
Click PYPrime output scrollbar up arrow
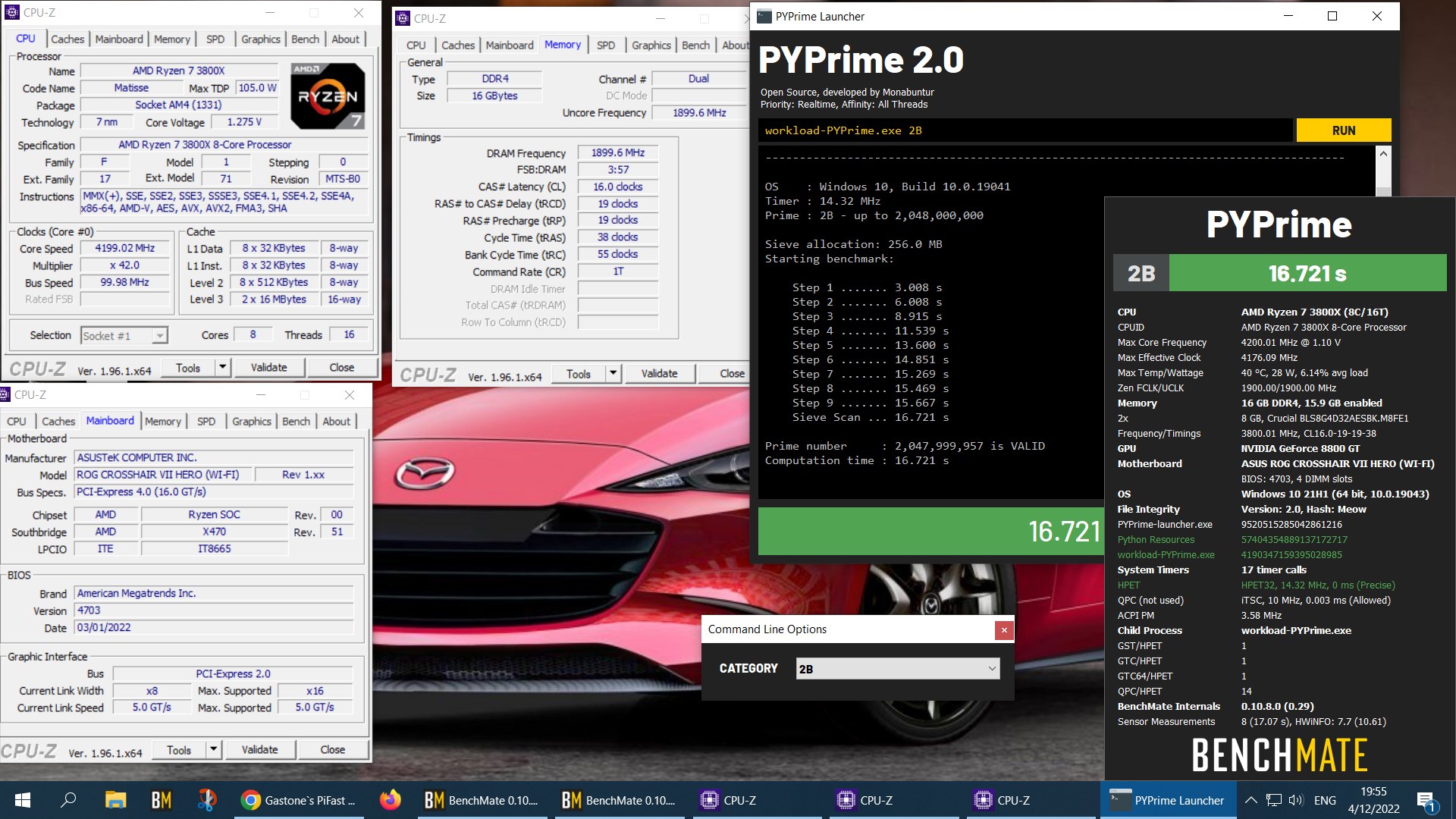click(1383, 154)
